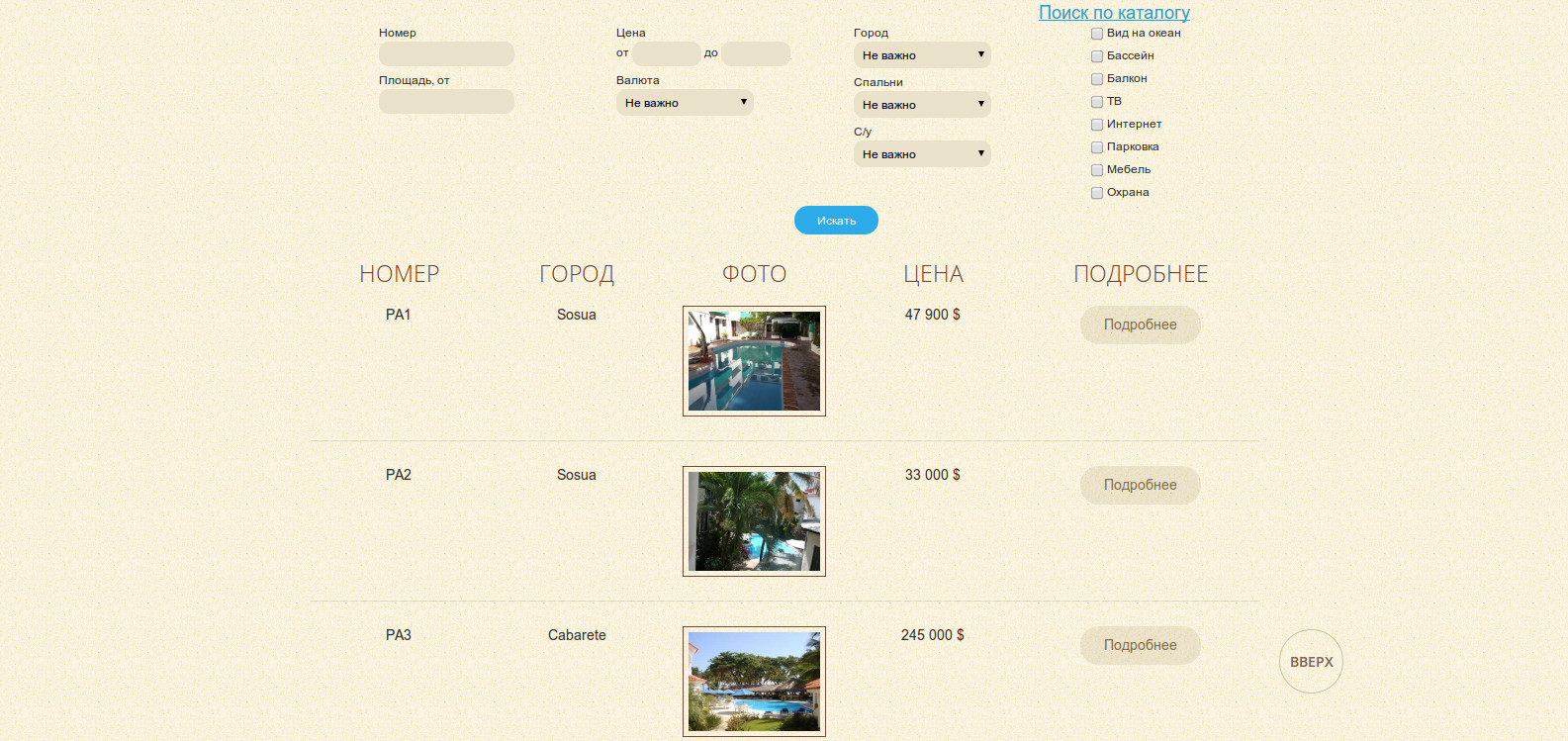Click the PA3 listing number
This screenshot has width=1568, height=741.
tap(398, 635)
